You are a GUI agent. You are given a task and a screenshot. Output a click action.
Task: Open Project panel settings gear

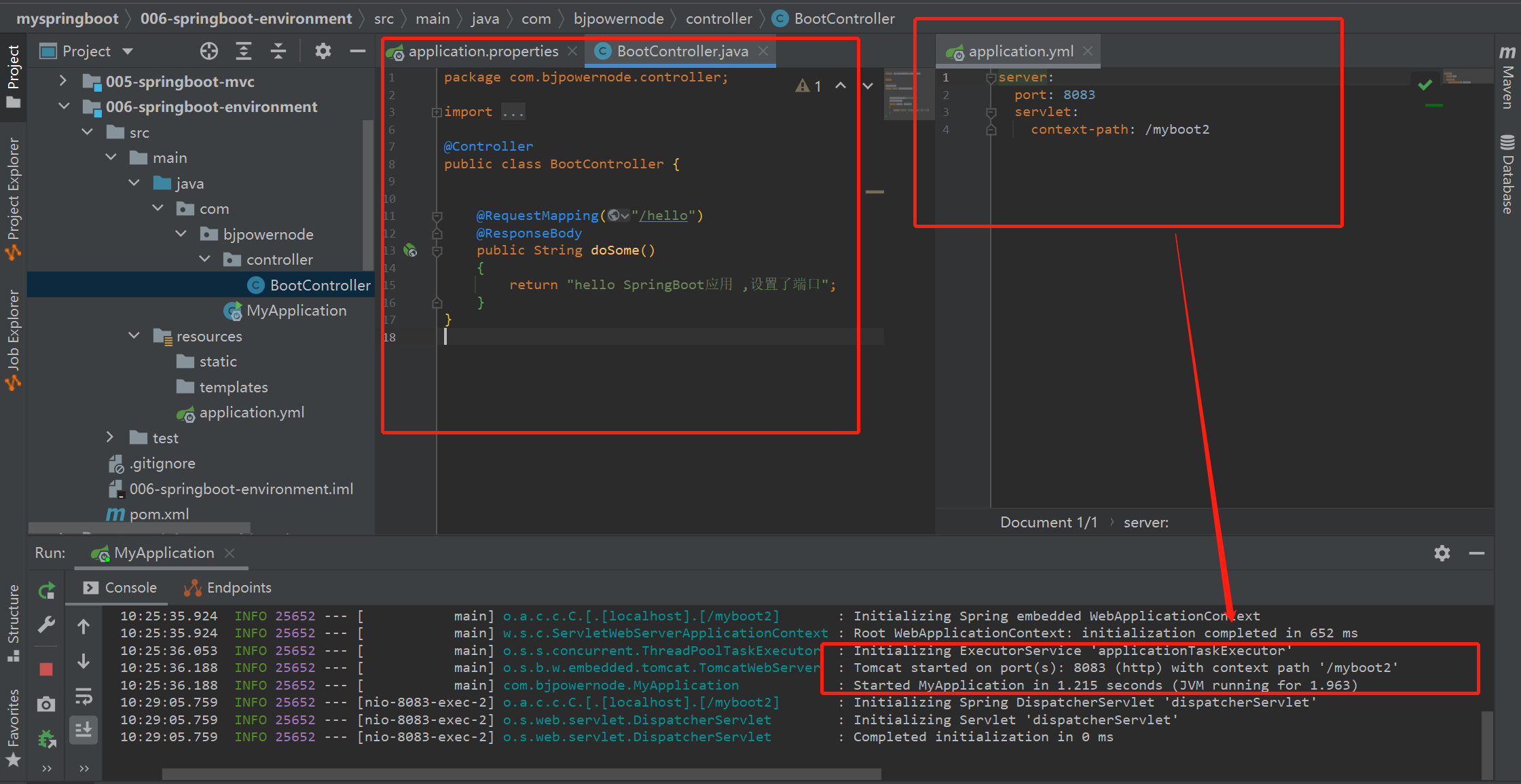(323, 51)
